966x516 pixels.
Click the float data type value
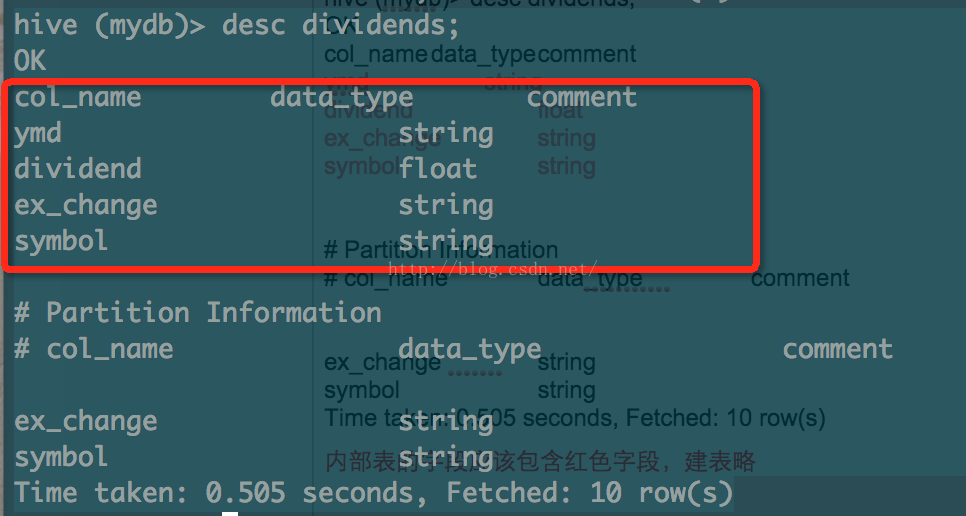tap(438, 169)
